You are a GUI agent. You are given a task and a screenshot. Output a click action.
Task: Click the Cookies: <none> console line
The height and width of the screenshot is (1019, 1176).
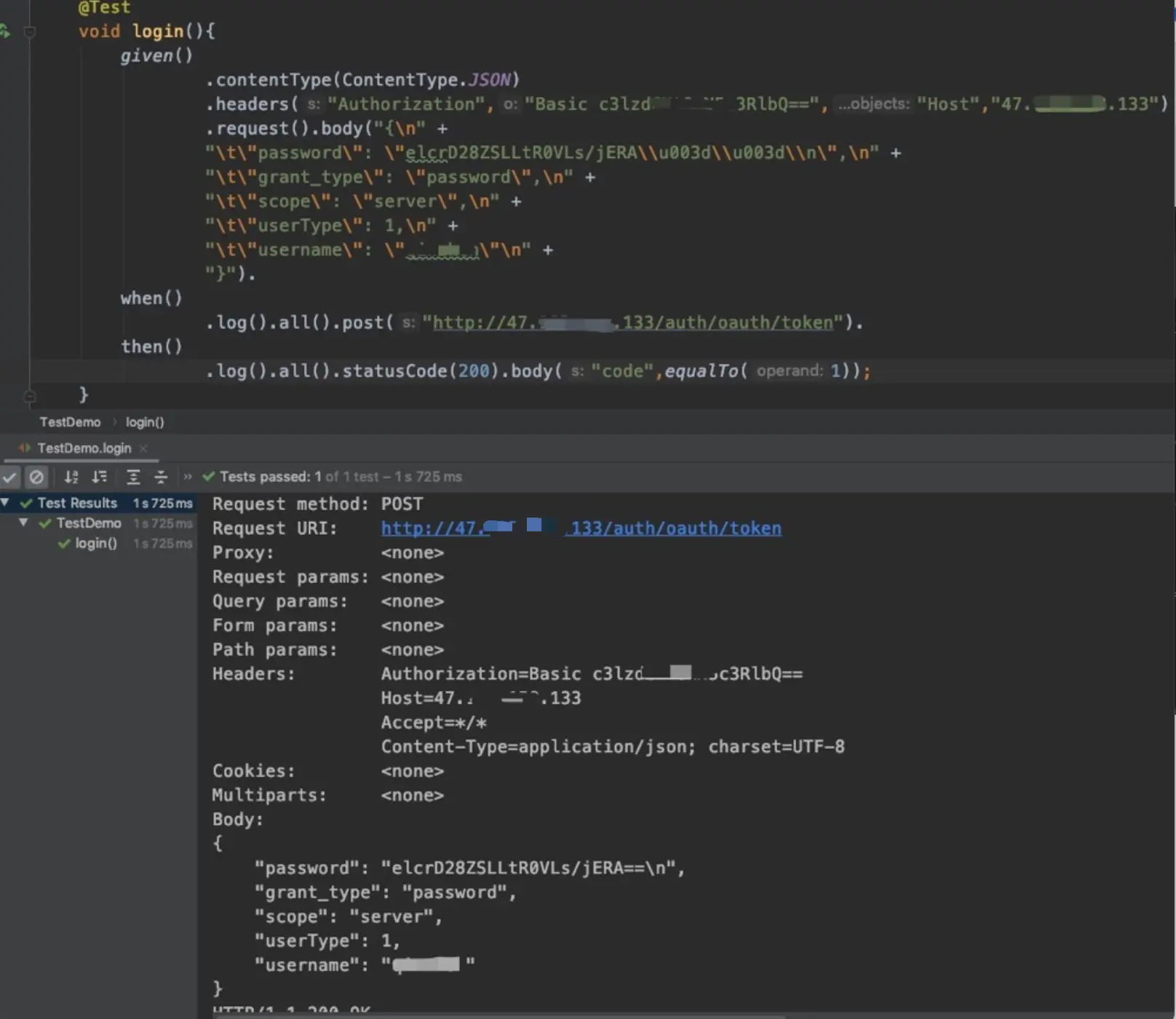[x=327, y=771]
